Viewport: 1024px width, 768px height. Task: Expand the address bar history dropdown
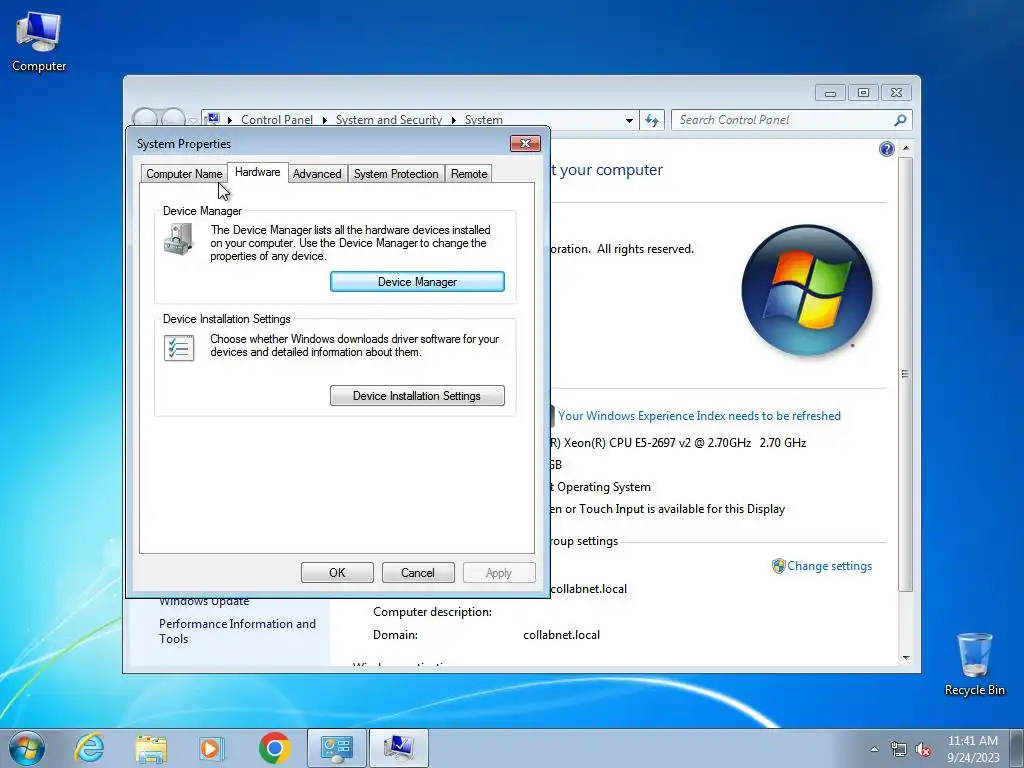[x=629, y=120]
